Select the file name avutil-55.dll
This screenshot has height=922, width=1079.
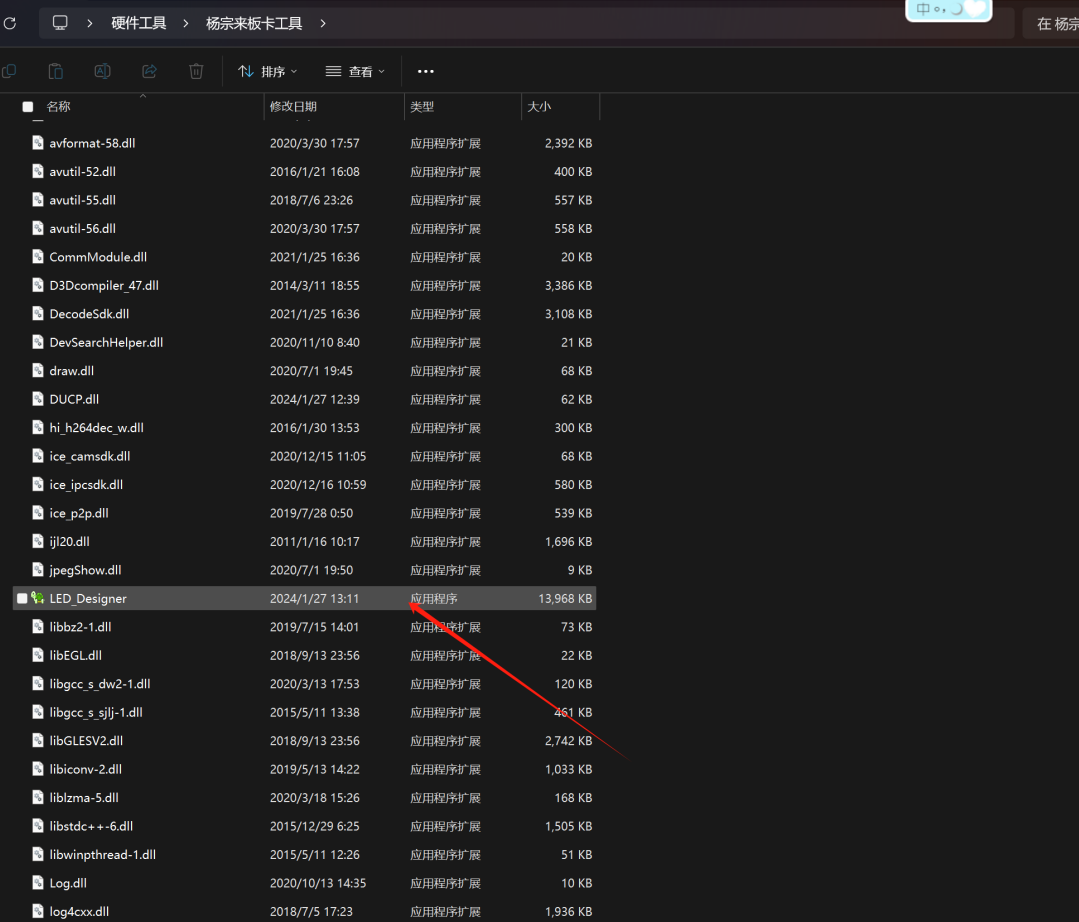tap(83, 200)
